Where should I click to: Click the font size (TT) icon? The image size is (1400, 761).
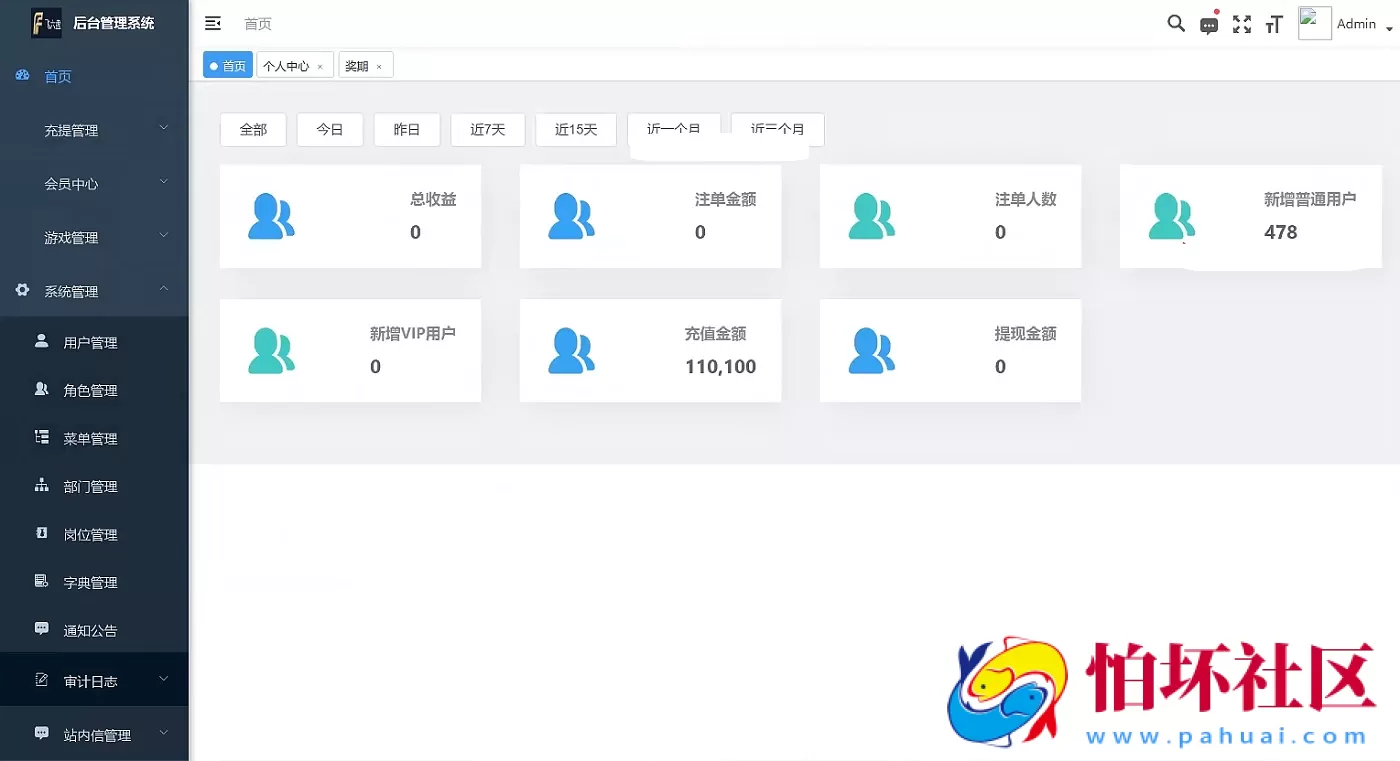tap(1273, 24)
